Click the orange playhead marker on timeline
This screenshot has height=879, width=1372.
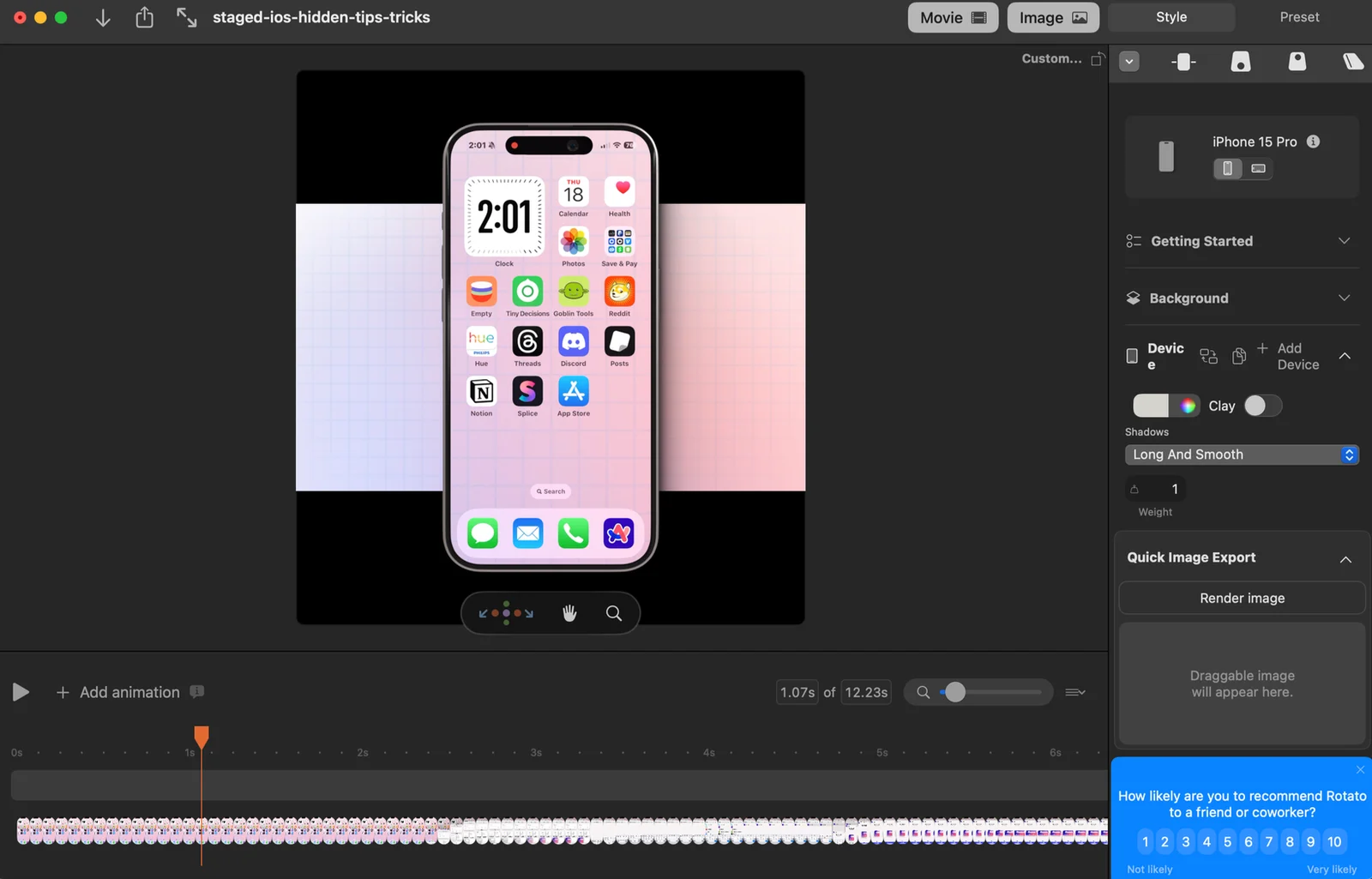202,737
